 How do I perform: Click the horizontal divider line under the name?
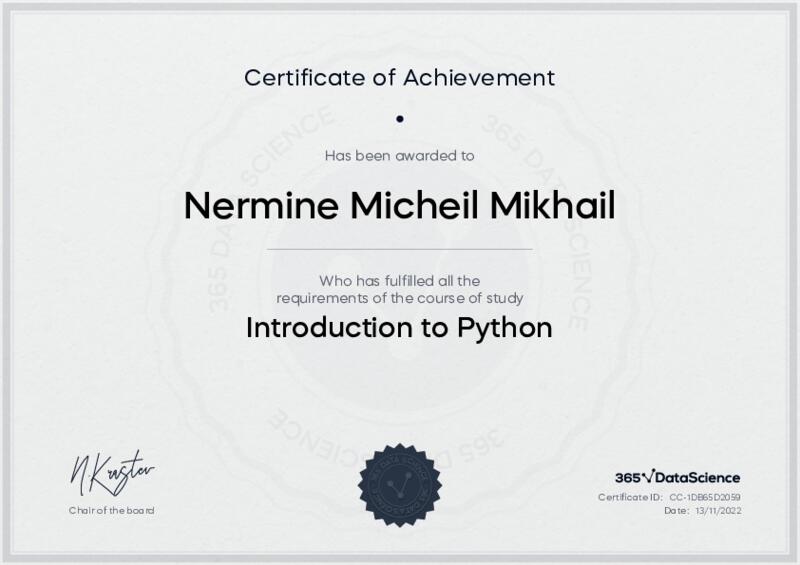point(399,248)
